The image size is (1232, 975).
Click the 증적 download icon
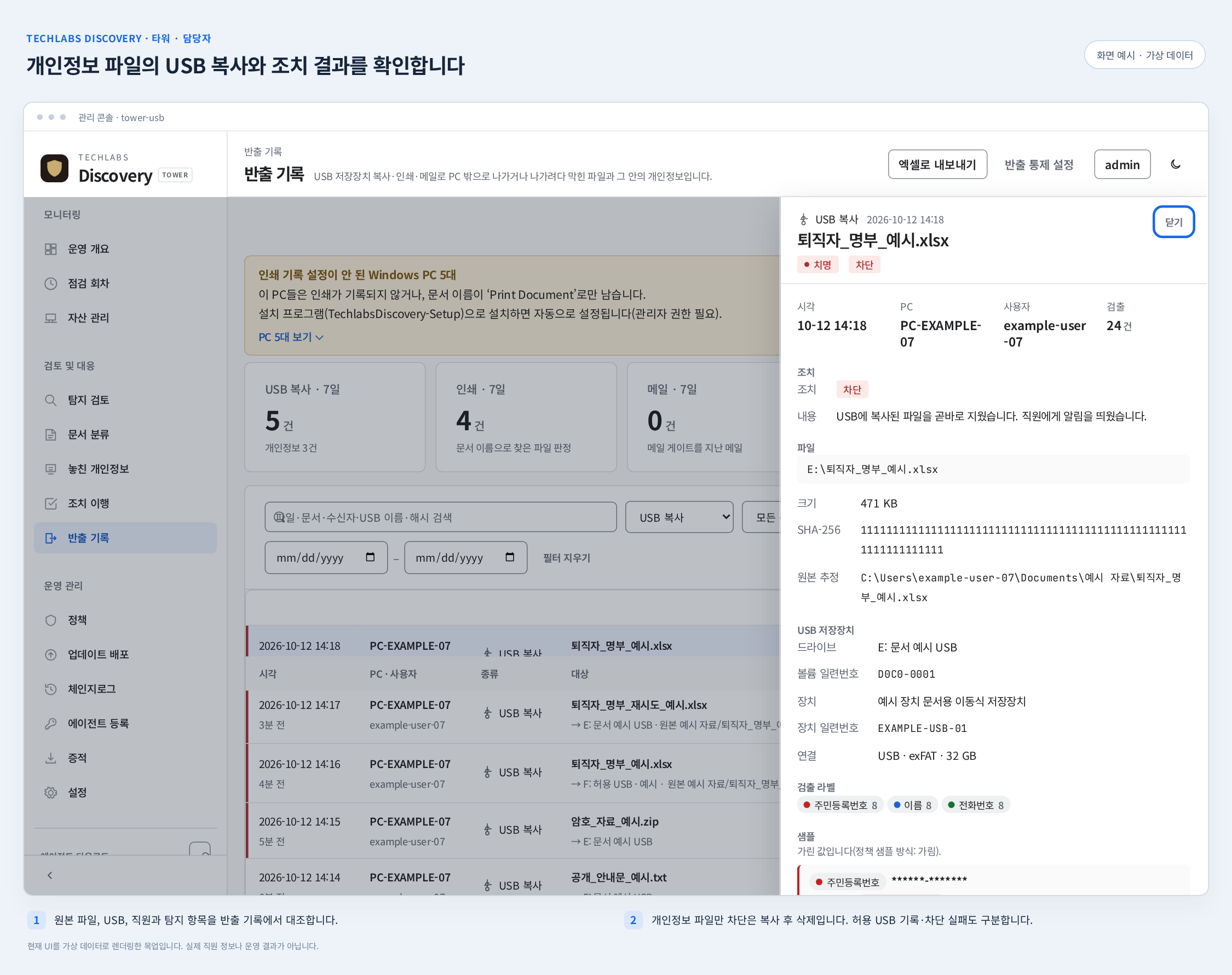click(x=51, y=758)
